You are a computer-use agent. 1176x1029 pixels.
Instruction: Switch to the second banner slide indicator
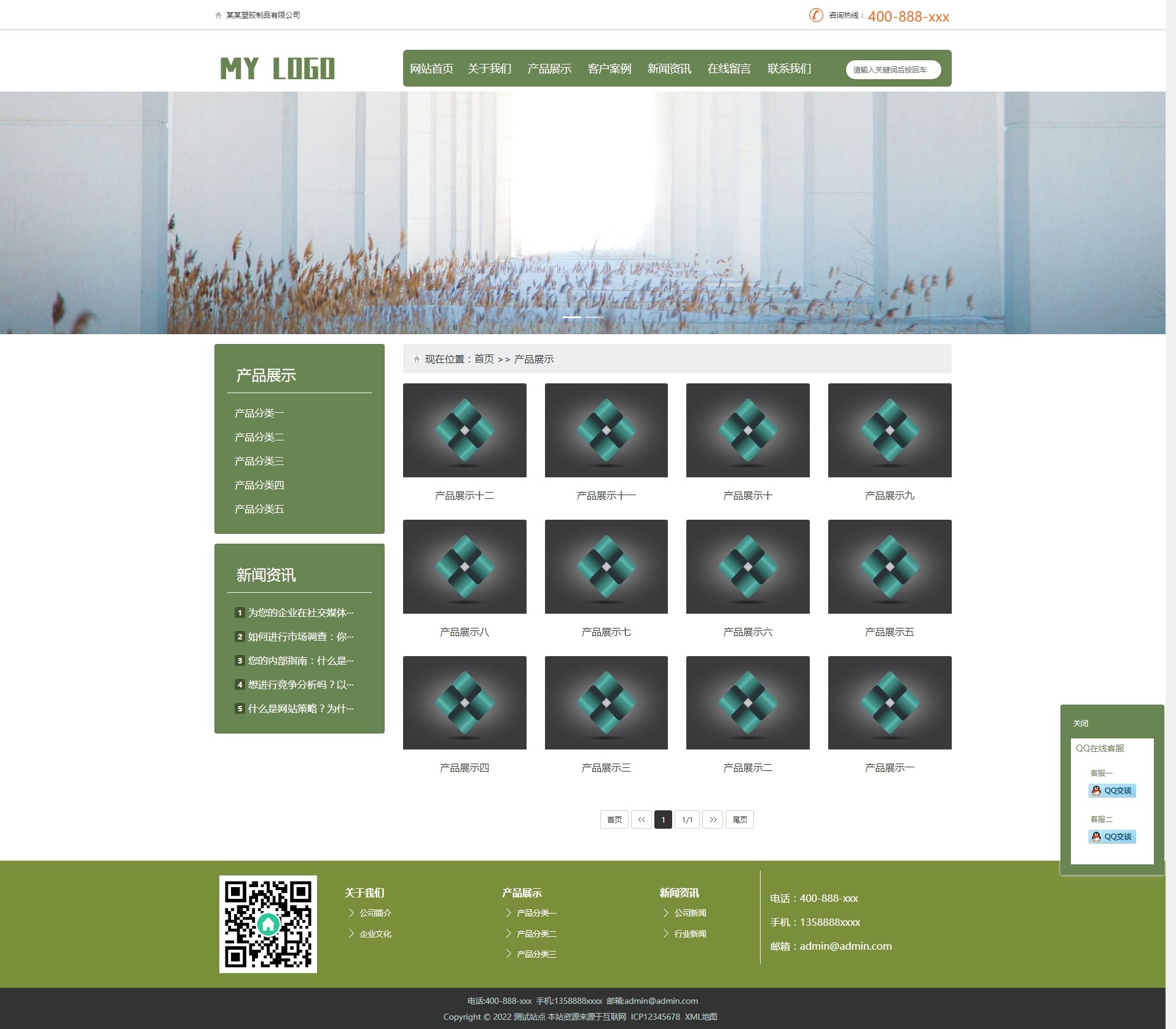coord(594,317)
